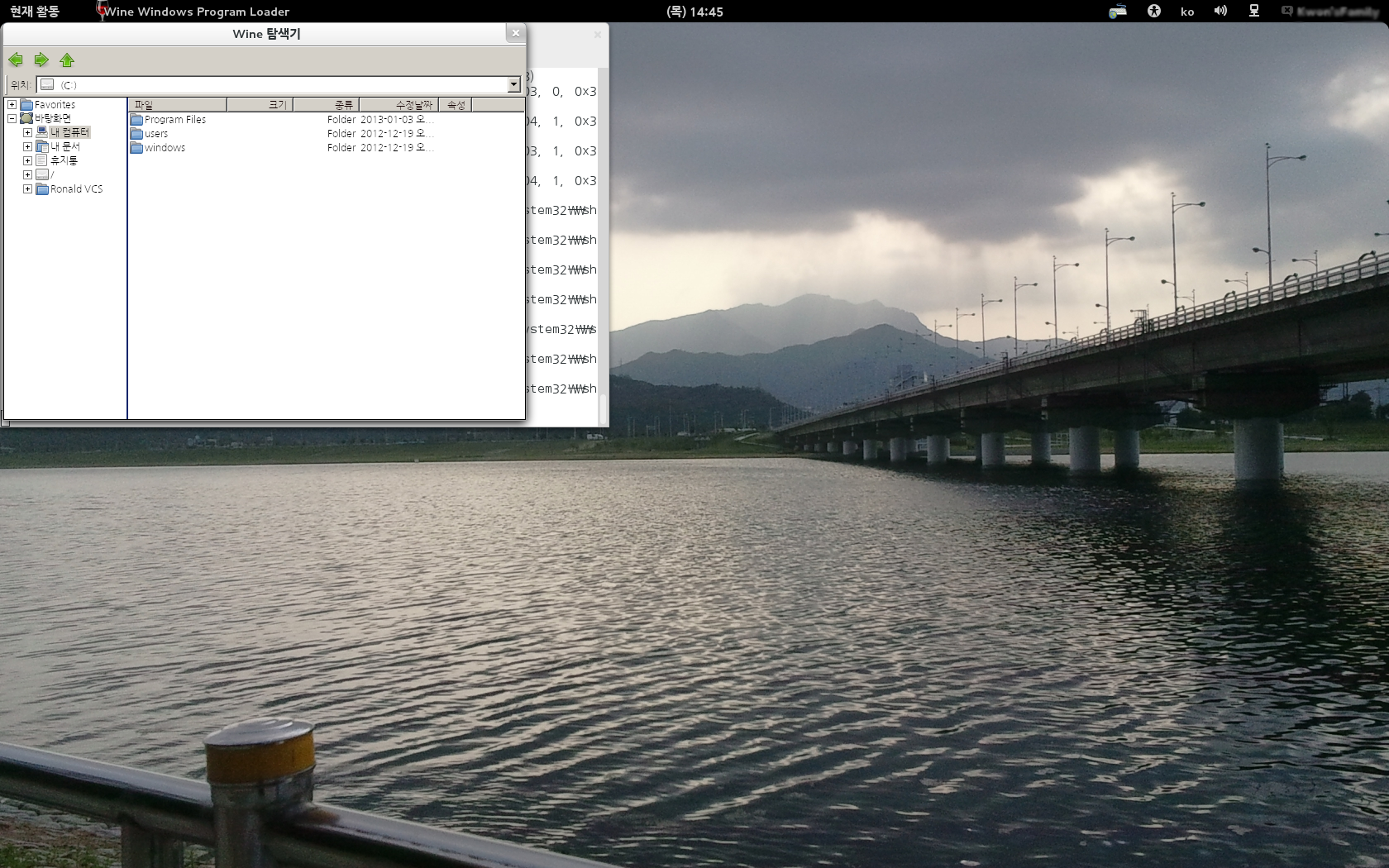Open the ko input language indicator
Screen dimensions: 1389x868
pos(1187,12)
